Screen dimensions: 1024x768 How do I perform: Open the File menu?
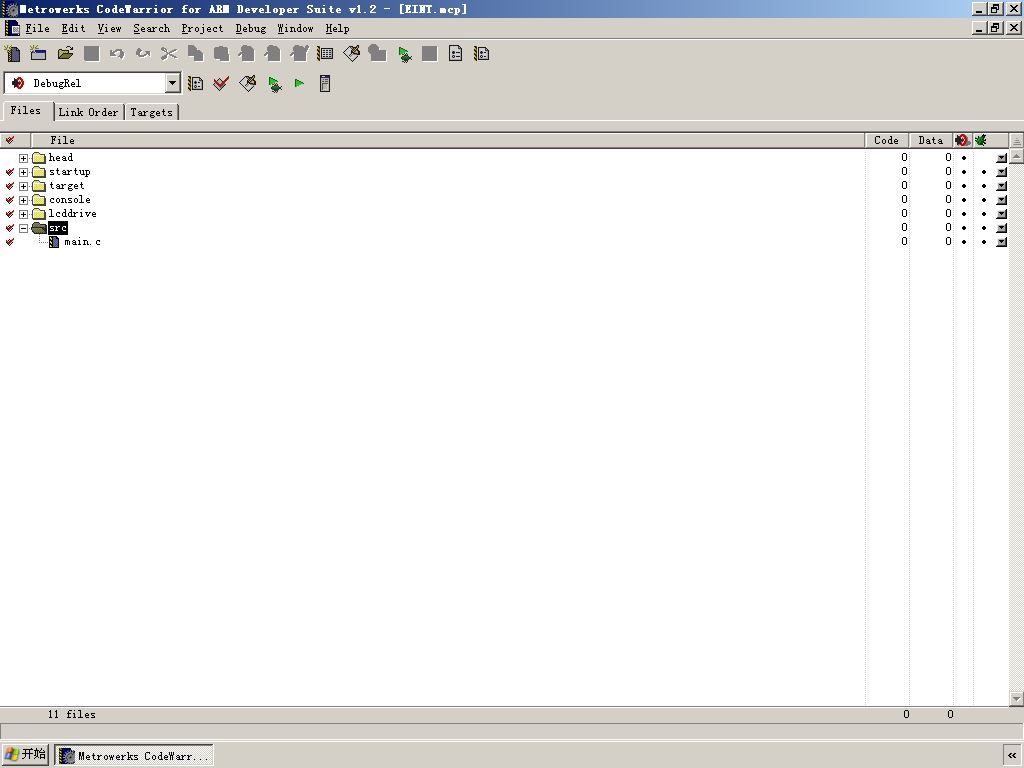click(x=37, y=28)
